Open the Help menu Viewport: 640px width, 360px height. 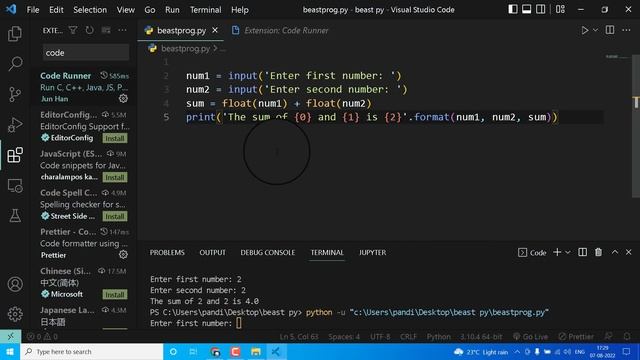[240, 10]
